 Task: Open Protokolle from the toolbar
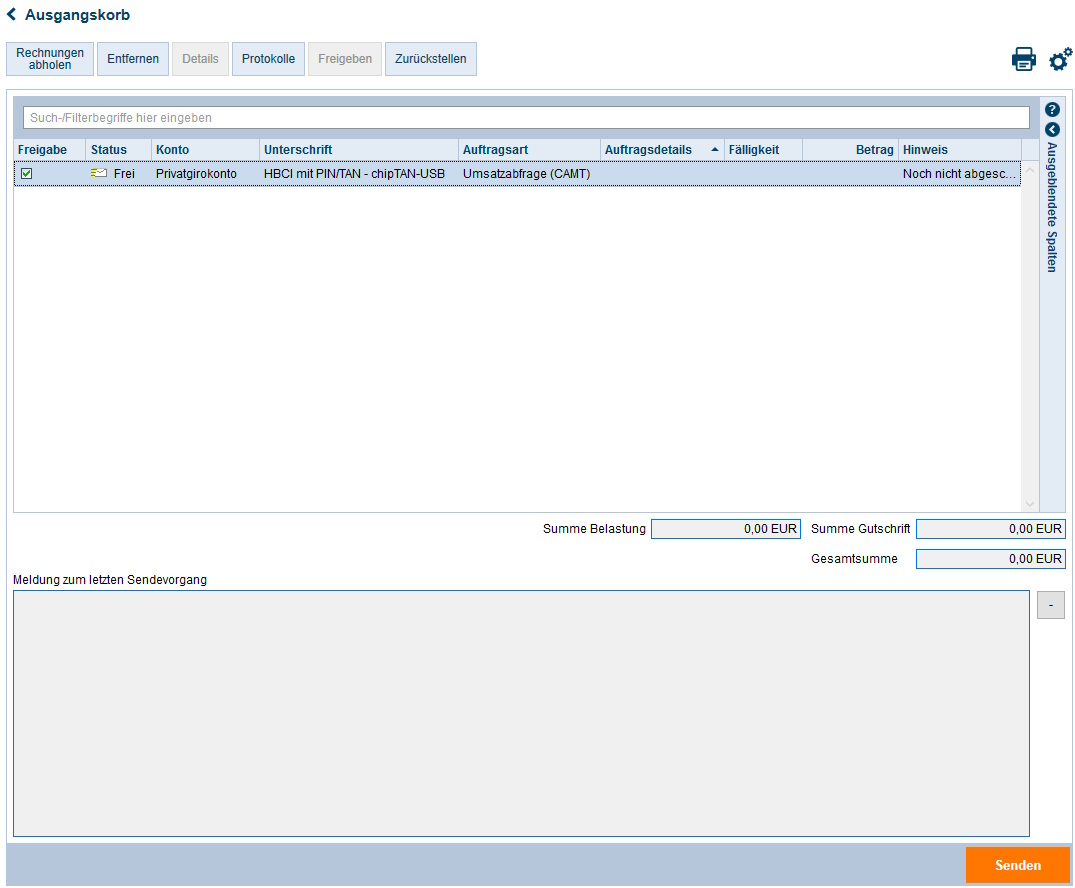click(x=268, y=59)
